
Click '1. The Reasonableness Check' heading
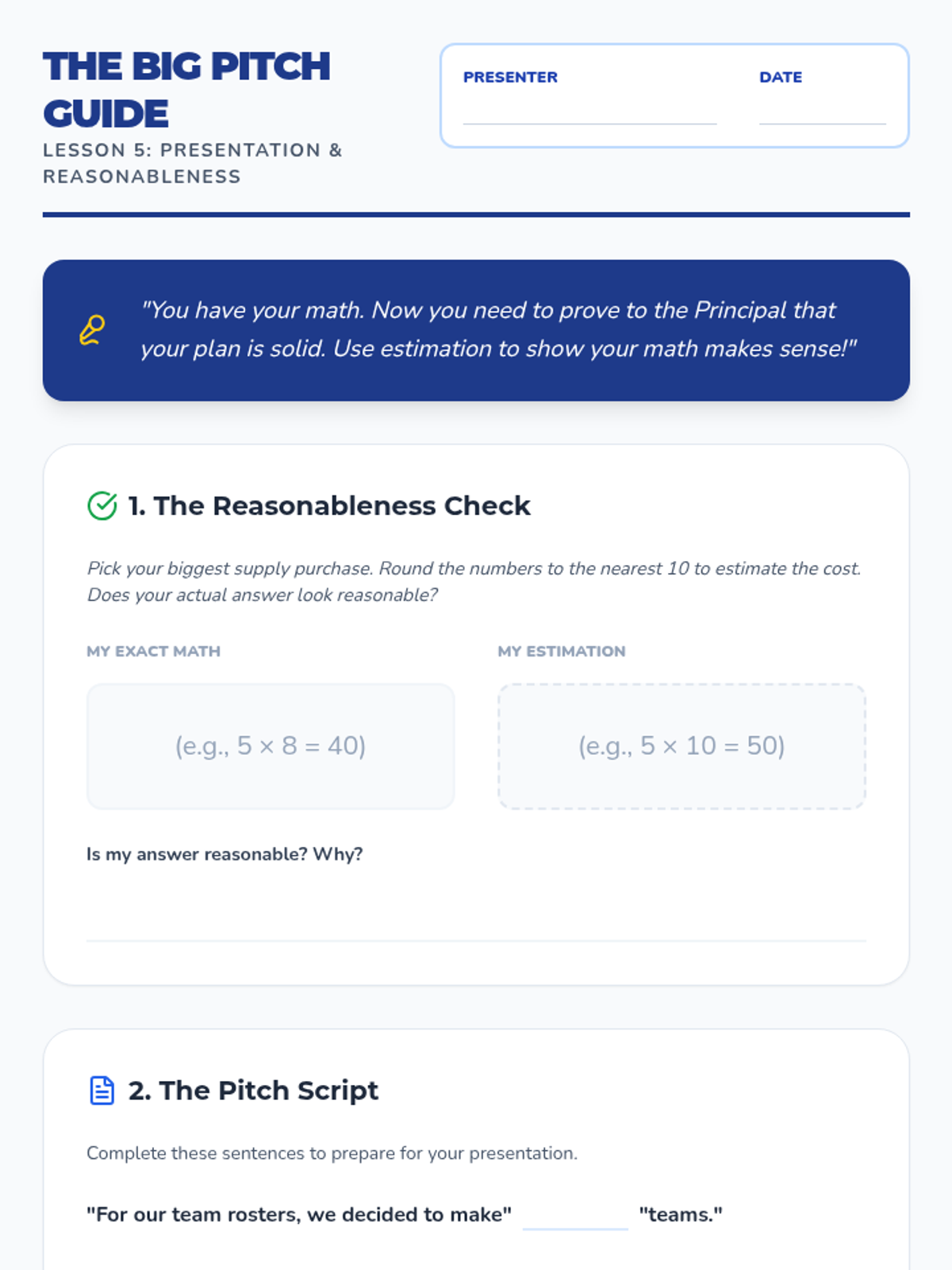pyautogui.click(x=329, y=506)
